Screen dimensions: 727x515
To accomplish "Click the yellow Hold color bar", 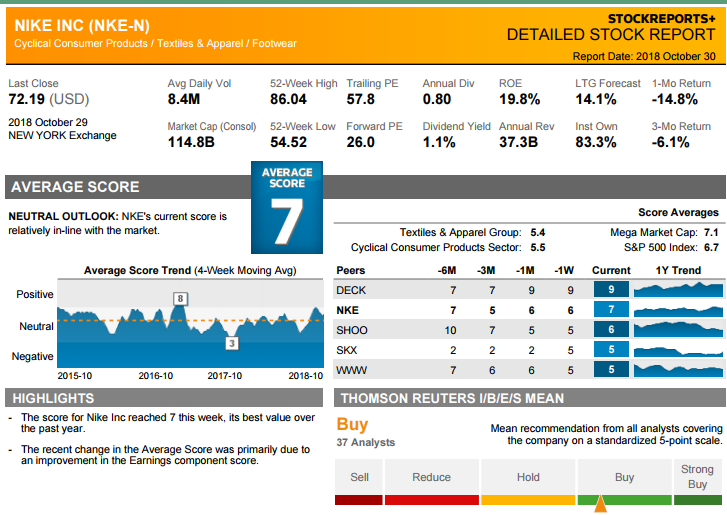I will [528, 500].
